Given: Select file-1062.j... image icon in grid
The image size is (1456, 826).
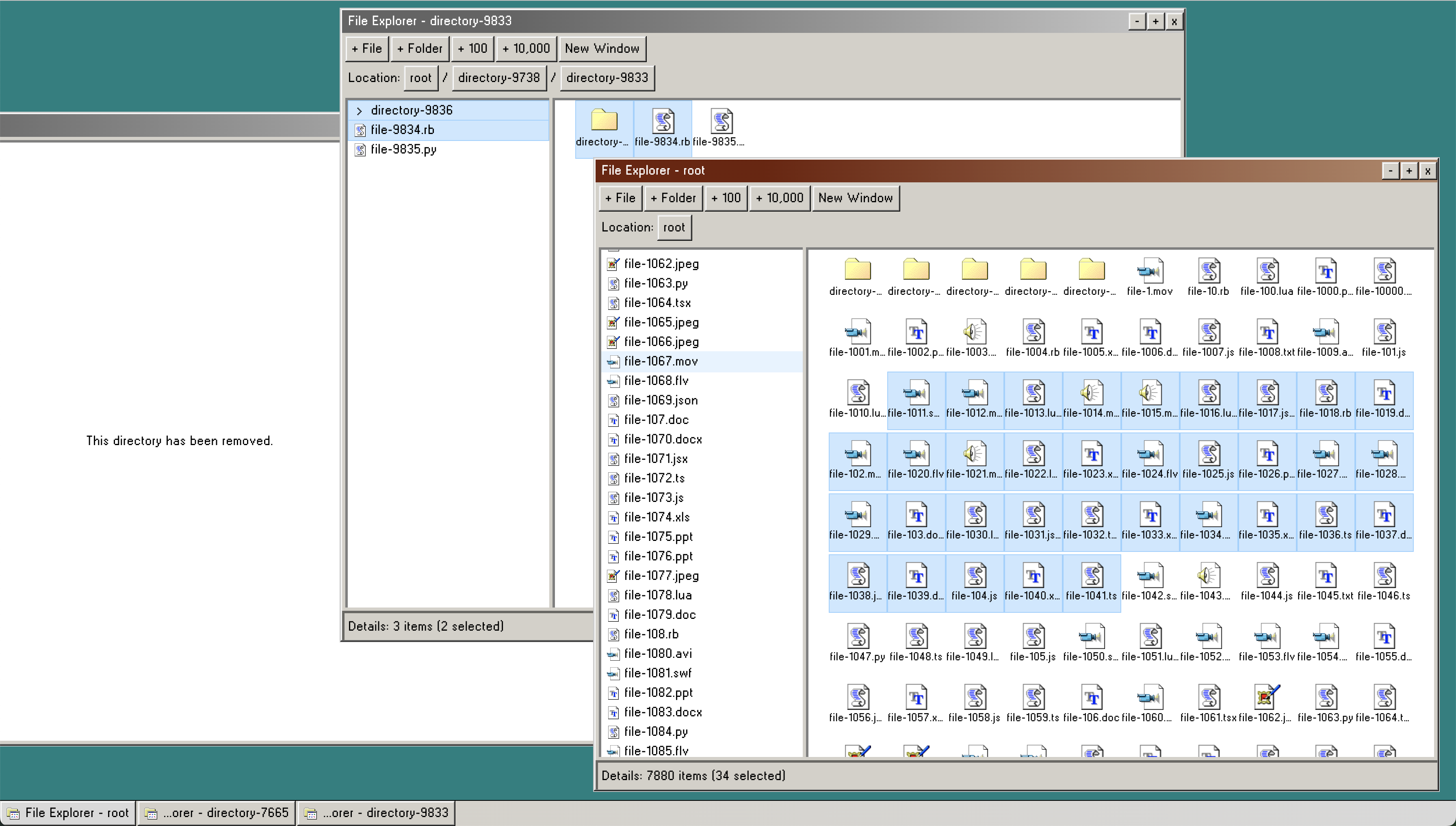Looking at the screenshot, I should click(1266, 696).
